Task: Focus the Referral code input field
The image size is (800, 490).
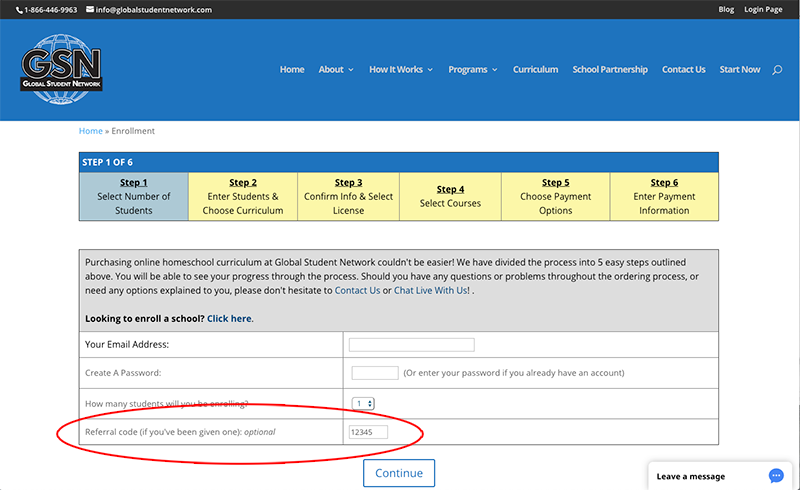Action: [368, 432]
